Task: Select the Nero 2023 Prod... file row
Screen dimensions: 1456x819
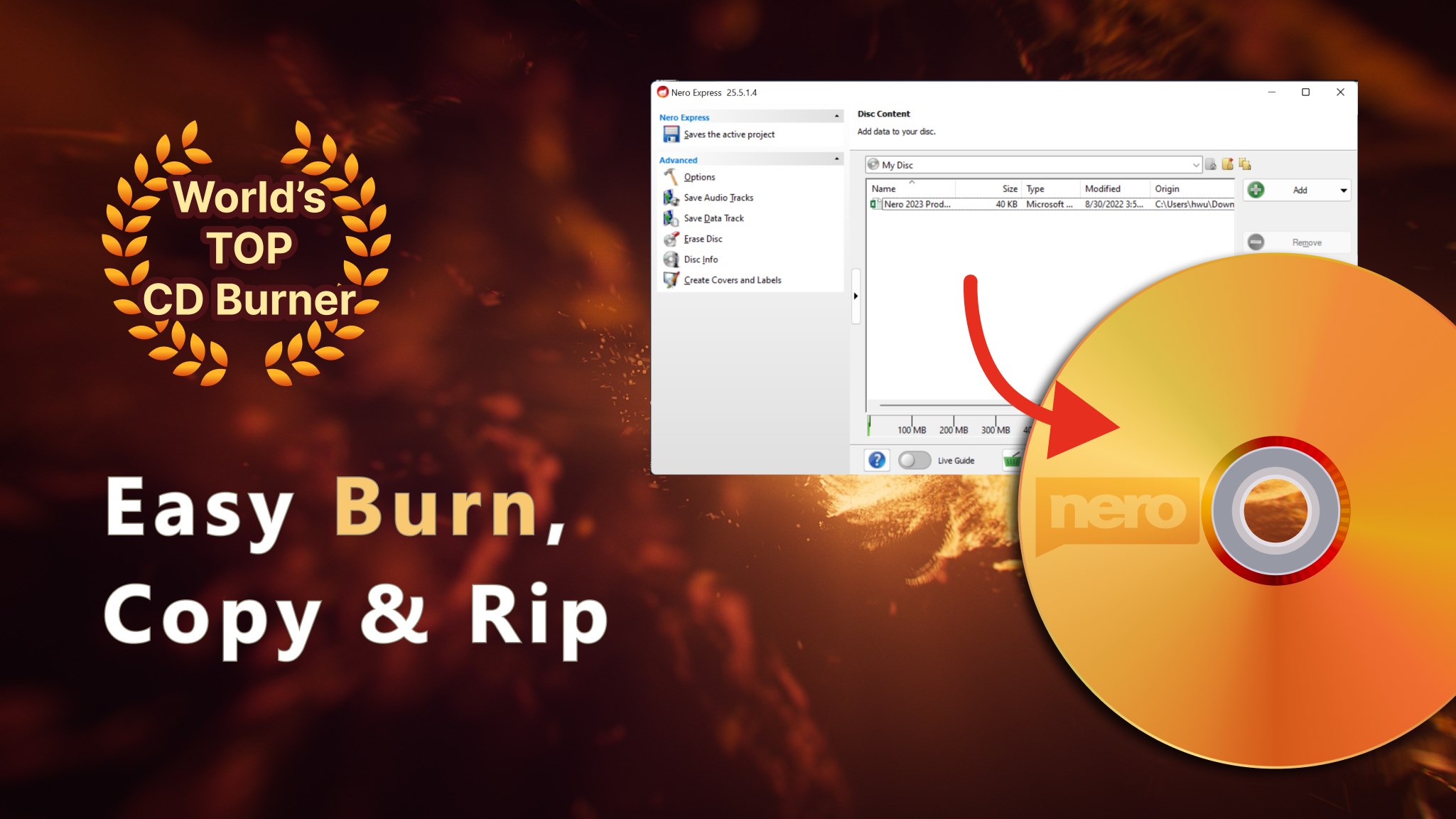Action: click(917, 204)
